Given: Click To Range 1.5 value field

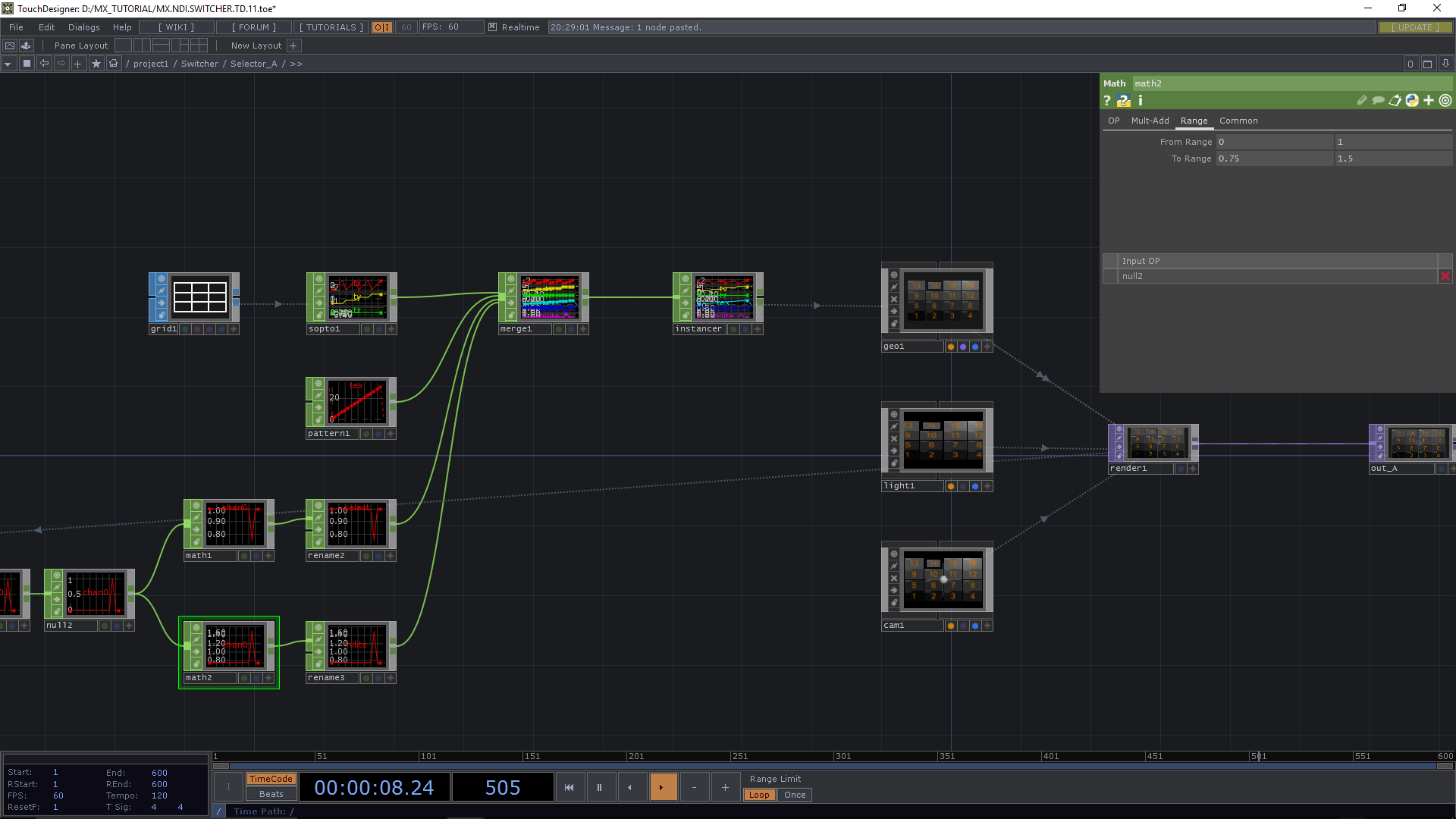Looking at the screenshot, I should 1394,158.
